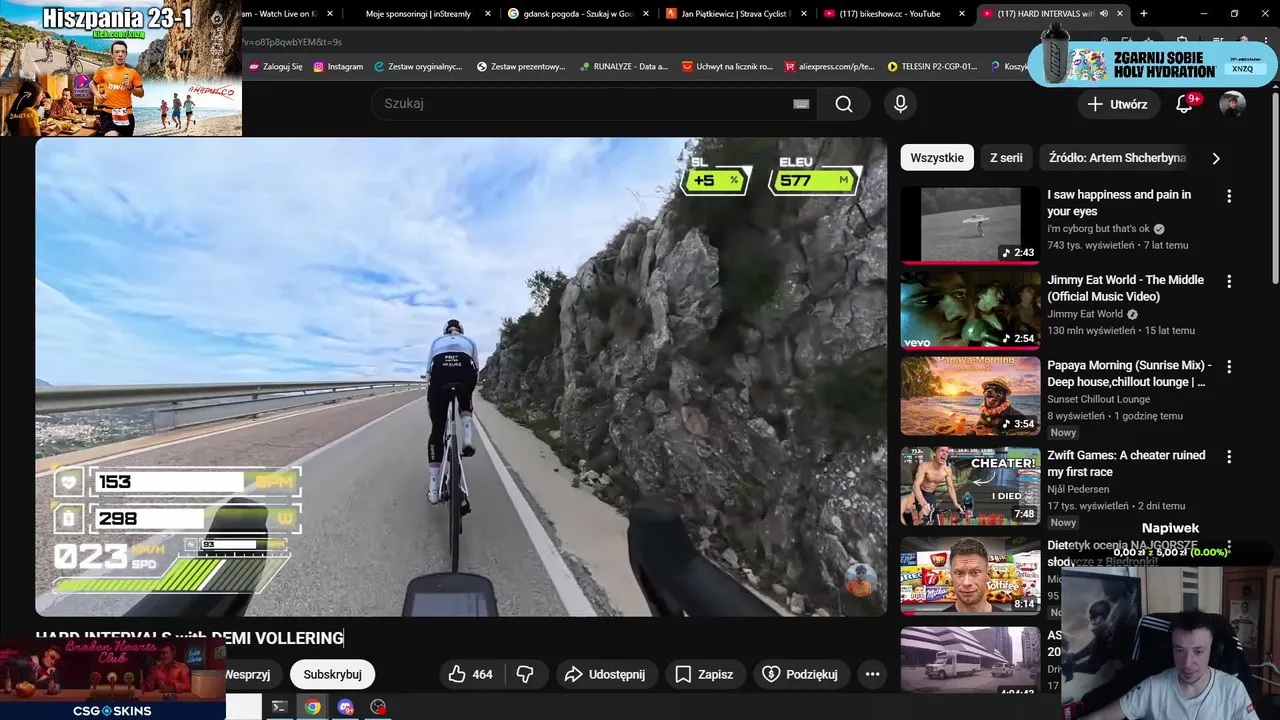
Task: Open the channel name "Njål Pedersen"
Action: [1078, 489]
